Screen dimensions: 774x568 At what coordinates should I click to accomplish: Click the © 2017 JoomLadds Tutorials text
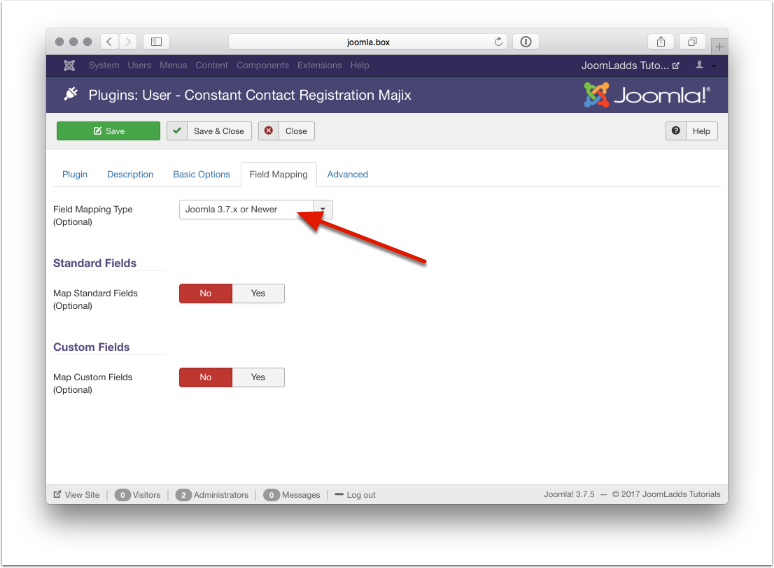tap(666, 494)
